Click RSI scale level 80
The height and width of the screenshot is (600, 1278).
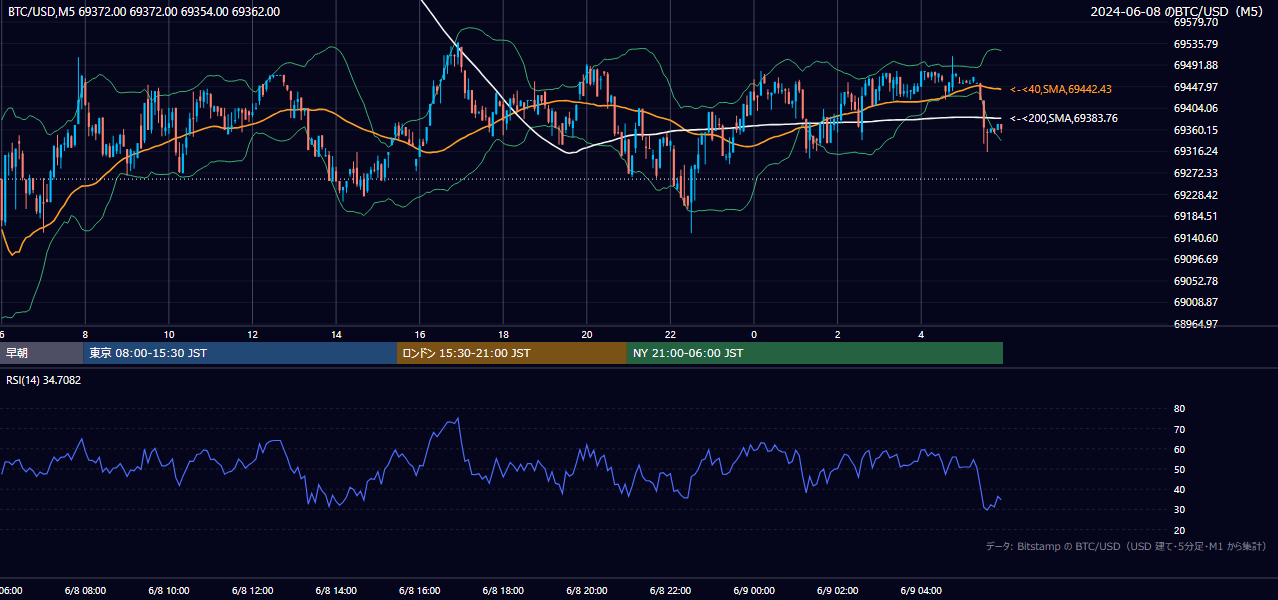point(1180,409)
